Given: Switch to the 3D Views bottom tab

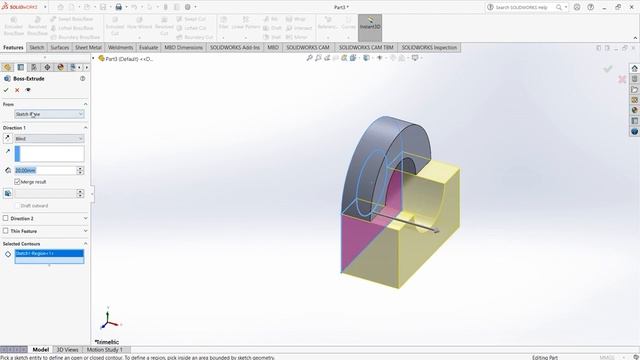Looking at the screenshot, I should click(67, 350).
